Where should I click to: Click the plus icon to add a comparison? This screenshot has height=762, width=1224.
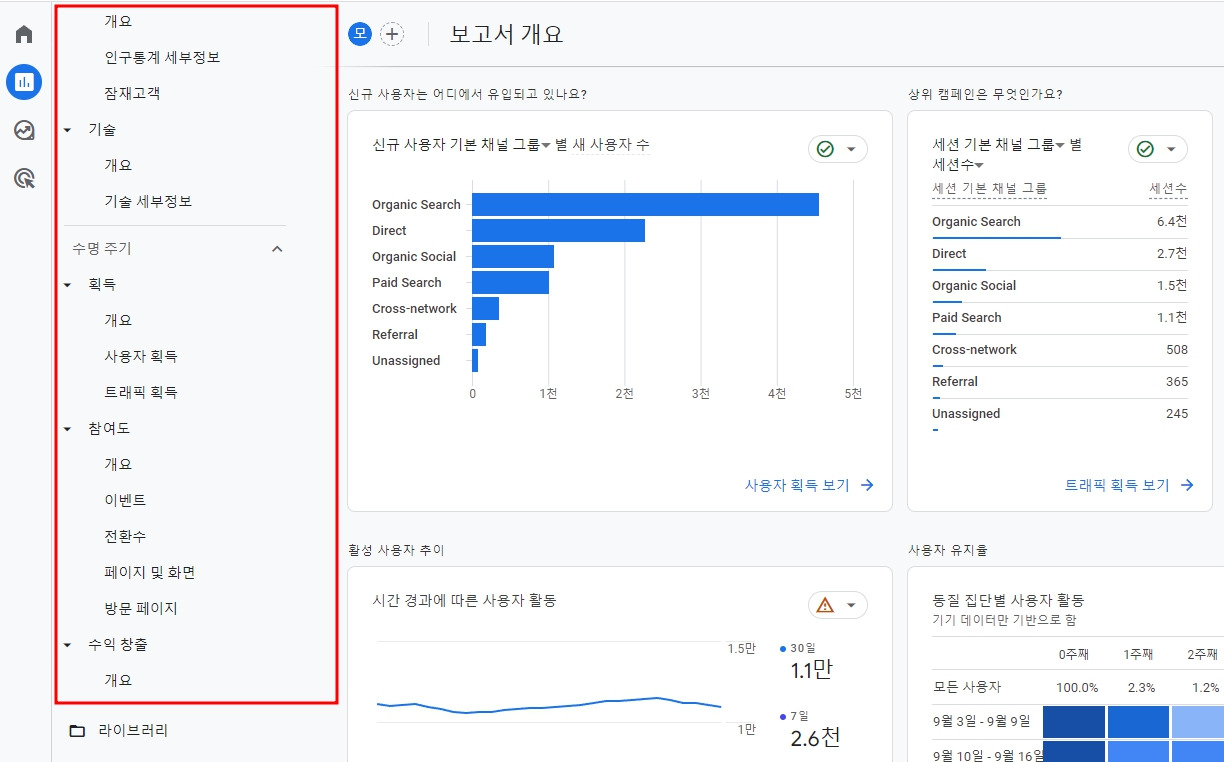tap(392, 33)
